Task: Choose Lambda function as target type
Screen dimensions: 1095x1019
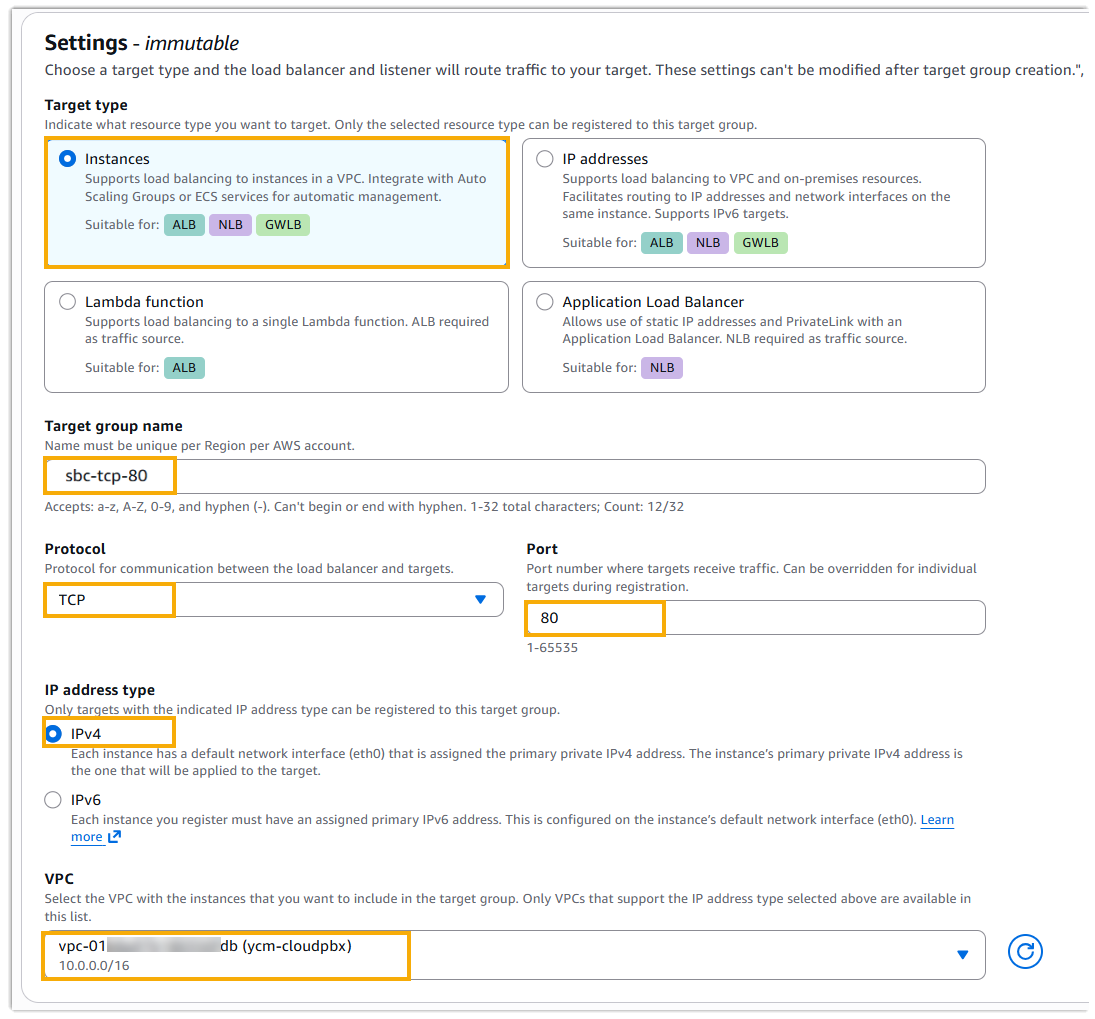Action: 68,302
